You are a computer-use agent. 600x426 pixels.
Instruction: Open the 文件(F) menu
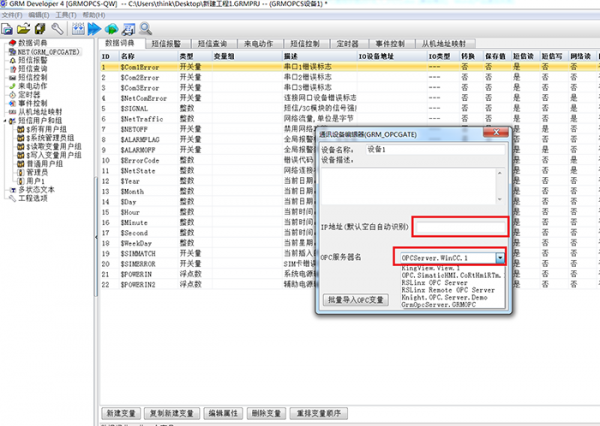[x=12, y=15]
